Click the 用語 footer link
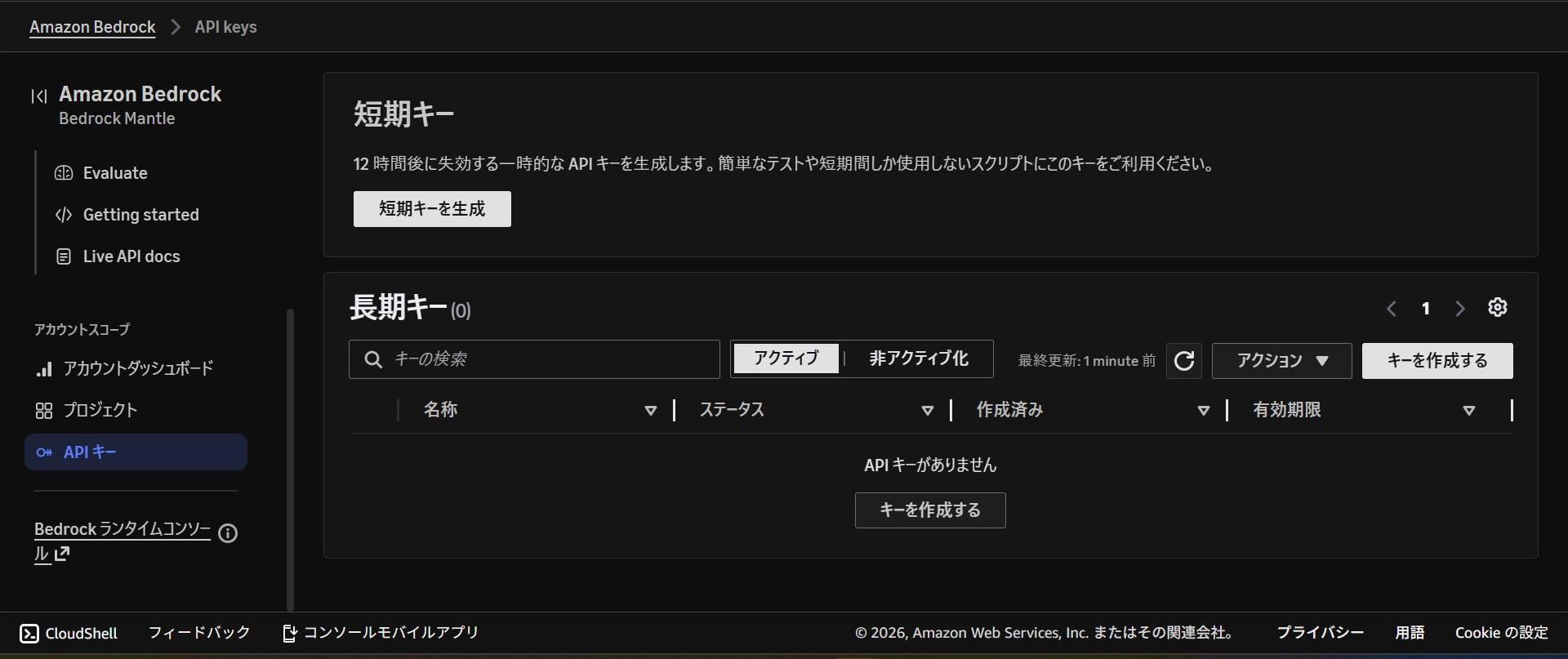This screenshot has width=1568, height=659. [x=1410, y=633]
